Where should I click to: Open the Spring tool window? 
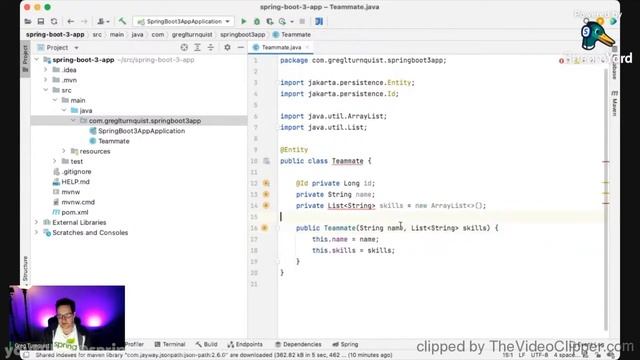coord(345,344)
